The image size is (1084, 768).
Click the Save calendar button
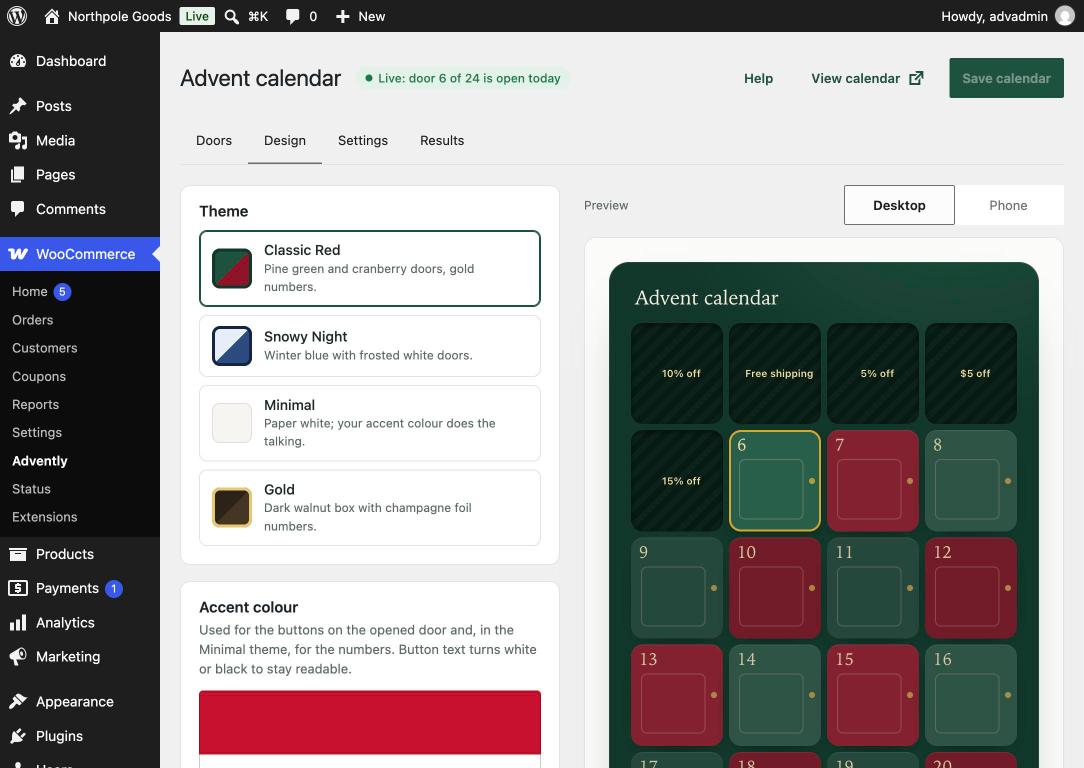coord(1006,78)
